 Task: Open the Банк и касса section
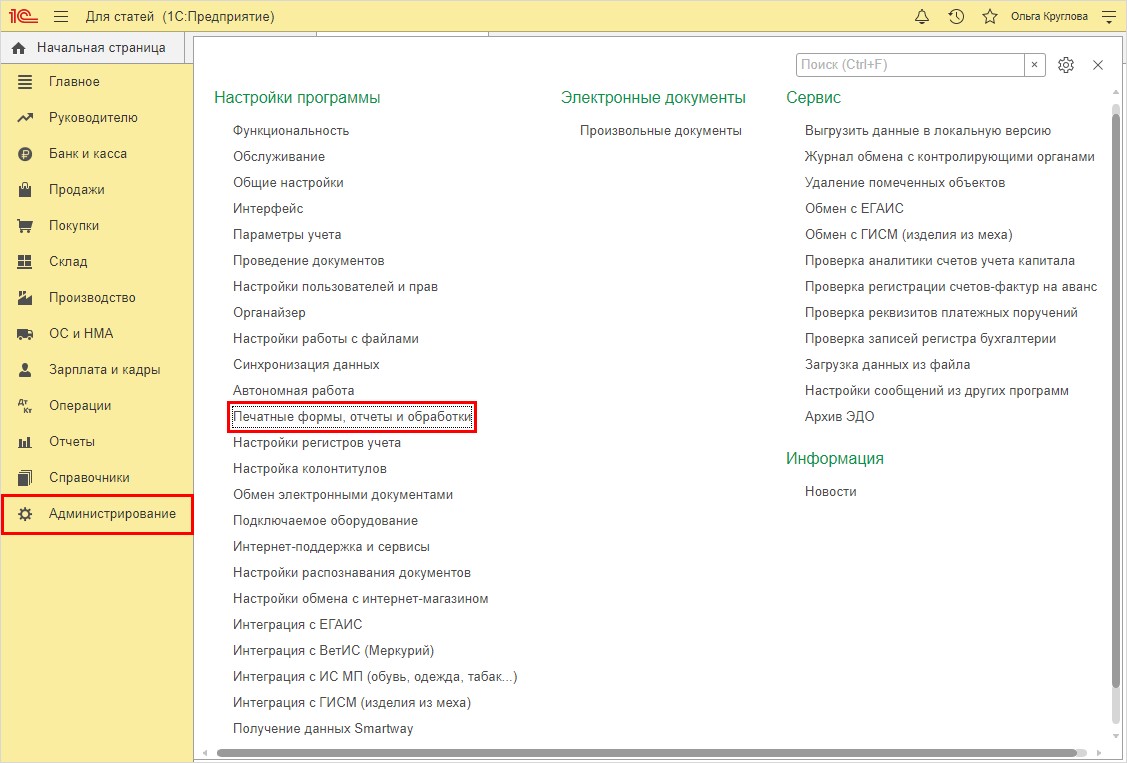point(88,154)
